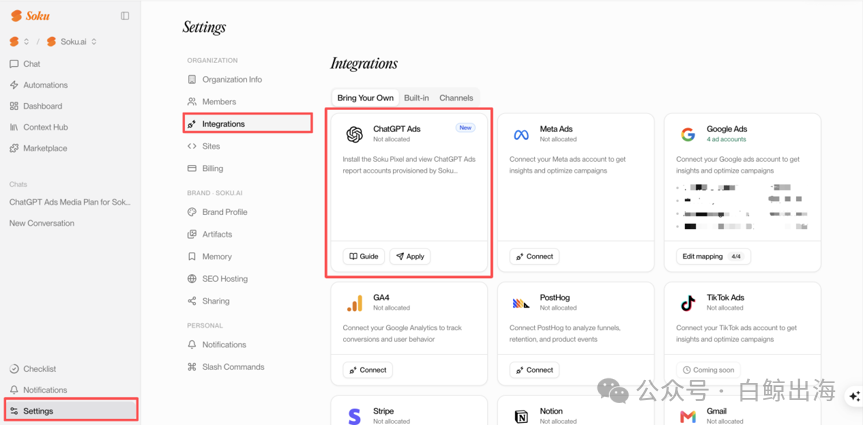The height and width of the screenshot is (425, 863).
Task: Click the Gmail logo icon
Action: [687, 417]
